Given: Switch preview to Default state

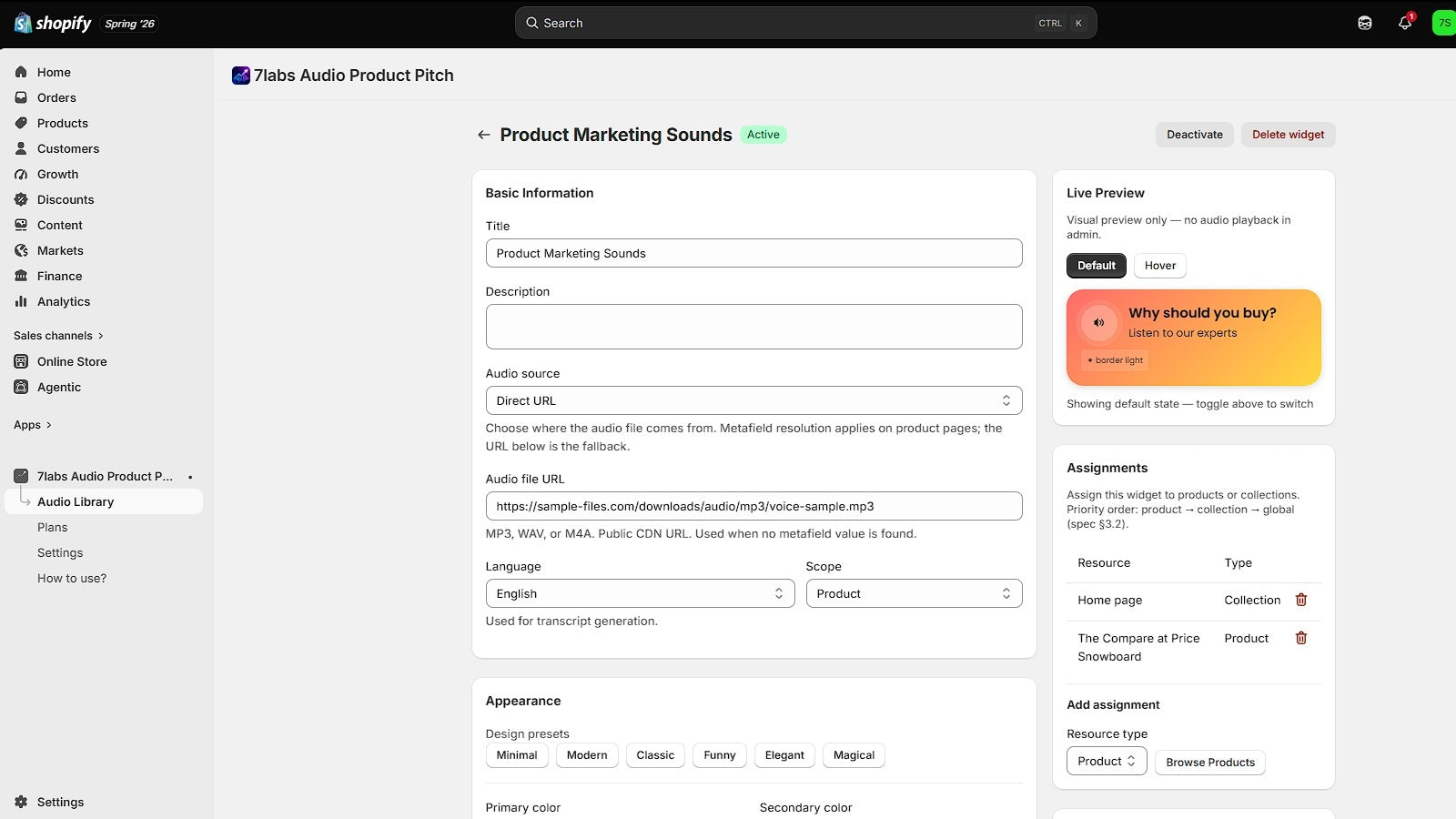Looking at the screenshot, I should tap(1097, 266).
